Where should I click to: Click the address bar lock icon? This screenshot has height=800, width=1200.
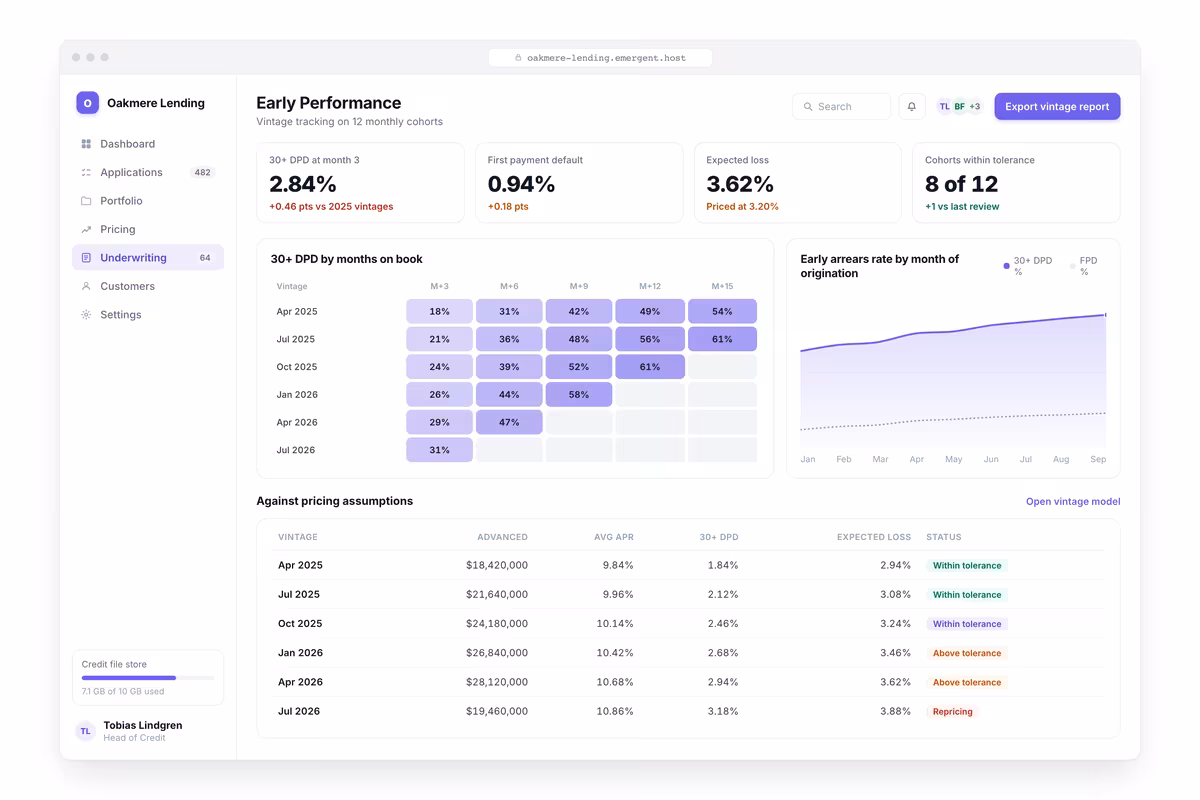click(x=518, y=58)
